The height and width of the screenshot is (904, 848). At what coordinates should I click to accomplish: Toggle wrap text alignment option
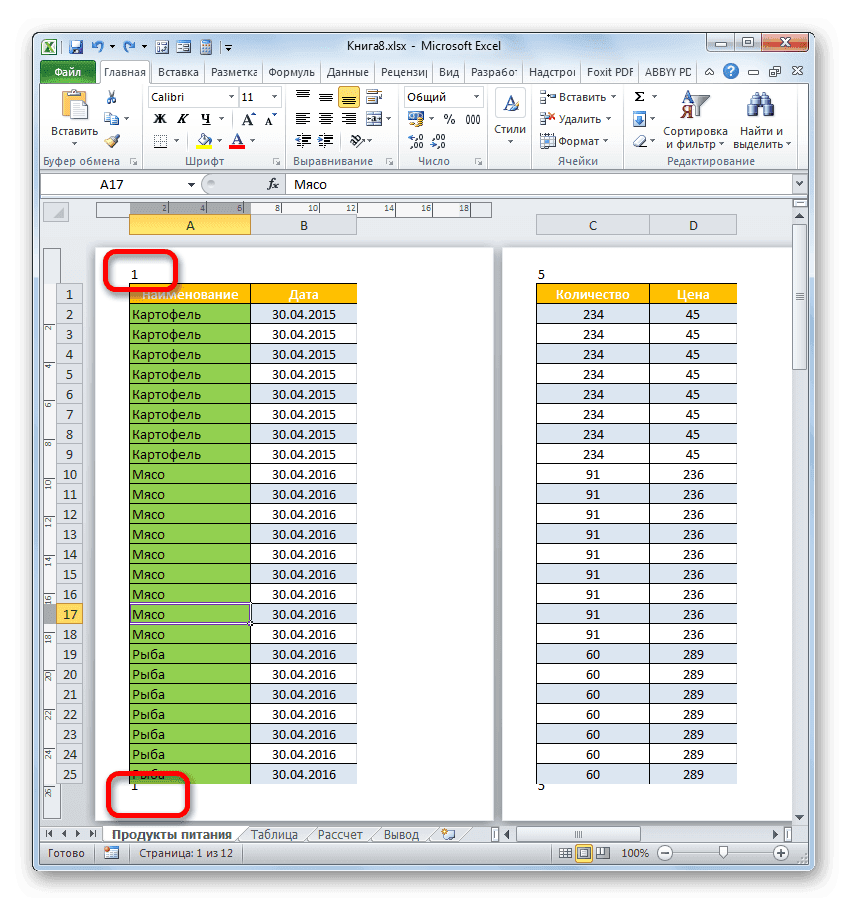(374, 95)
